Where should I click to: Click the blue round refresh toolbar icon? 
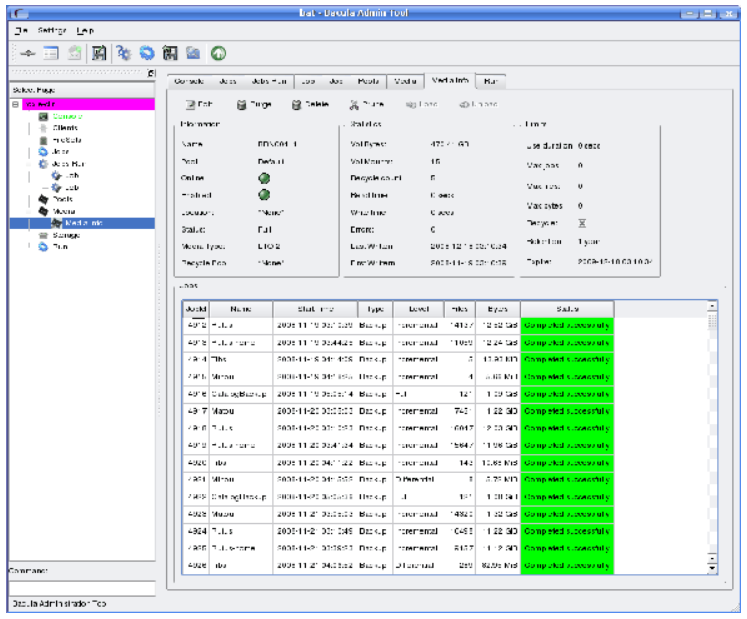click(147, 51)
